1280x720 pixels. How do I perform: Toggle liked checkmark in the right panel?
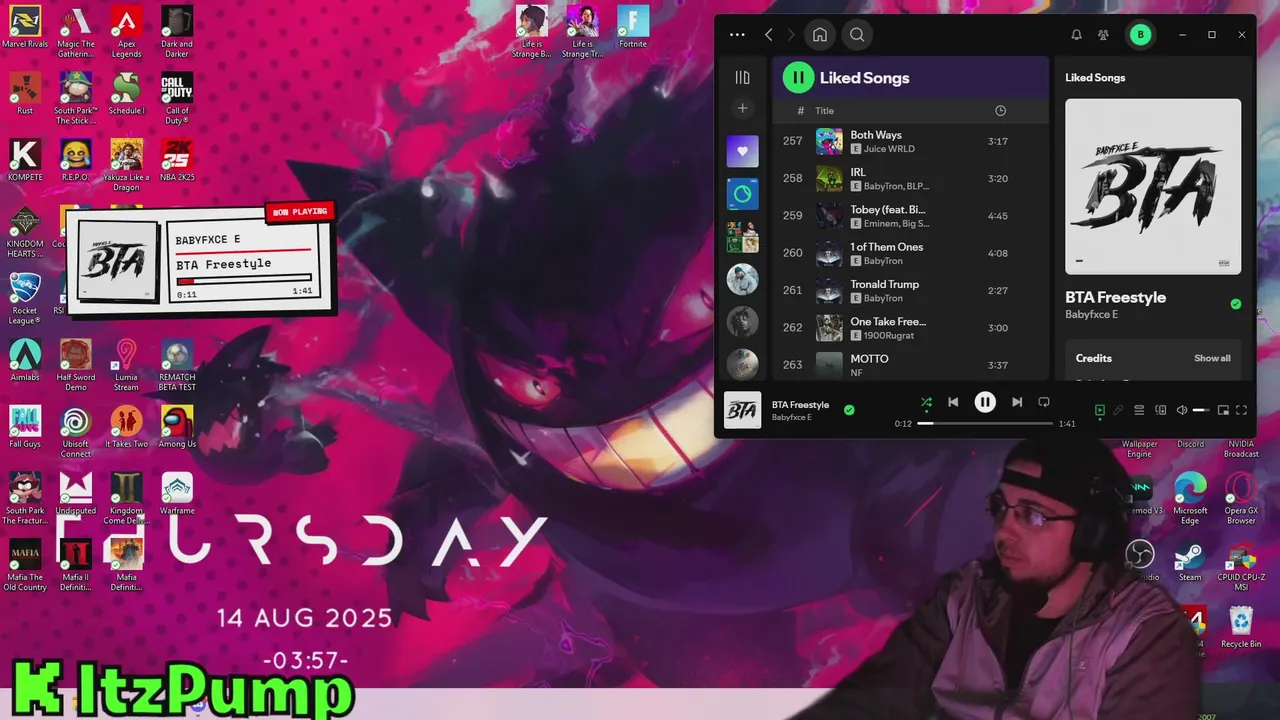tap(1236, 304)
